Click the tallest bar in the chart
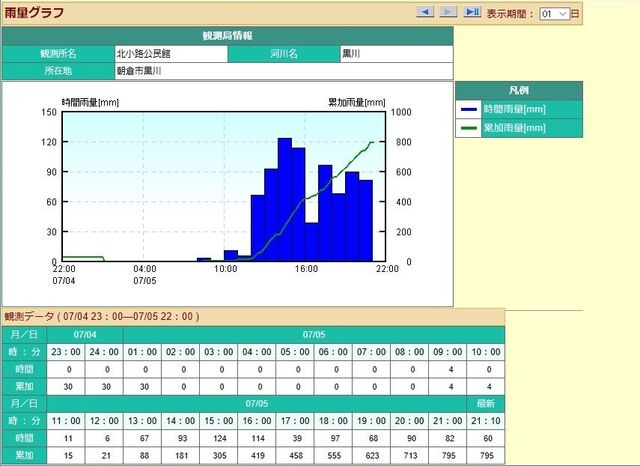640x466 pixels. coord(285,200)
